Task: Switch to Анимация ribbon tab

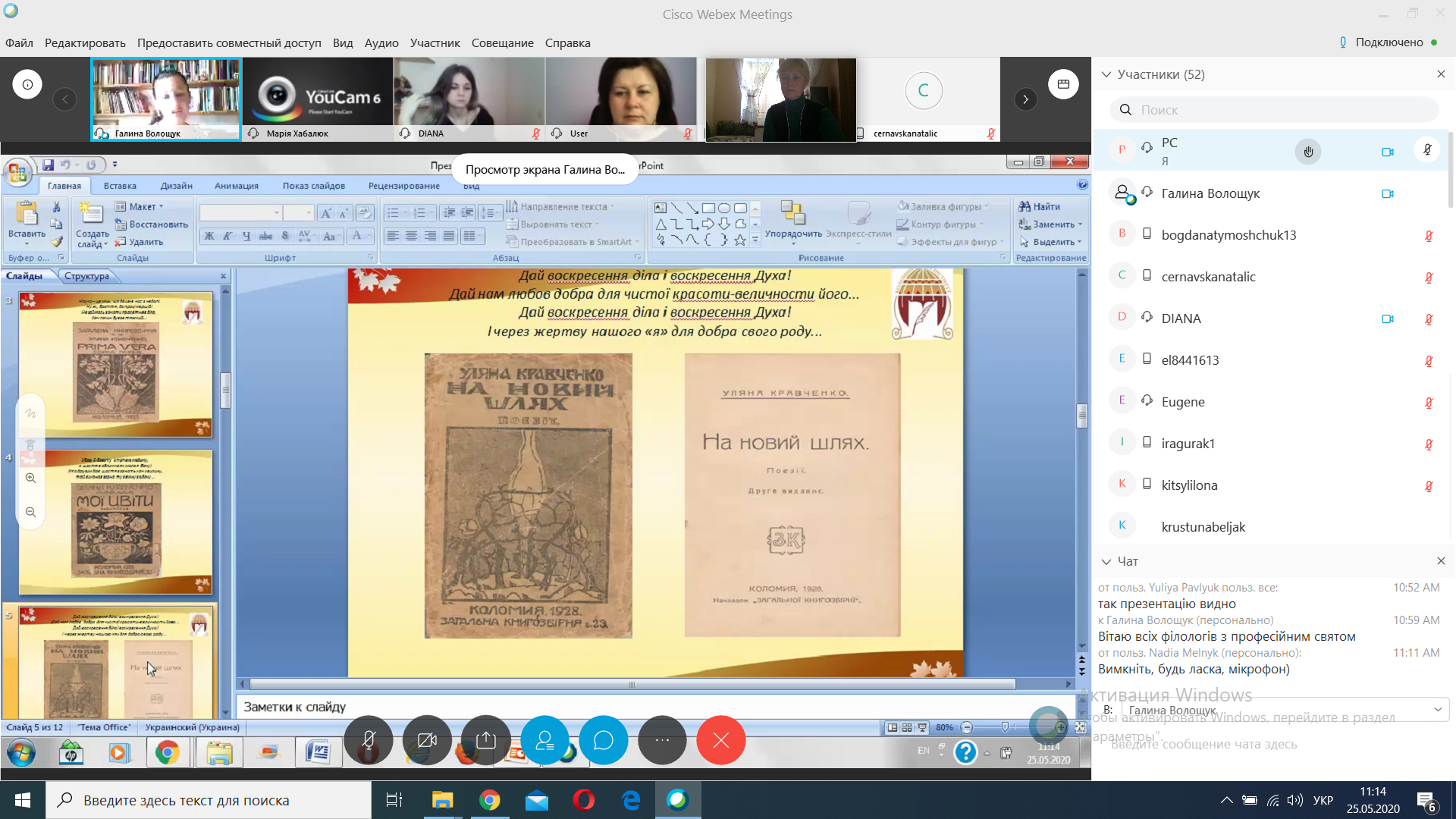Action: pos(237,186)
